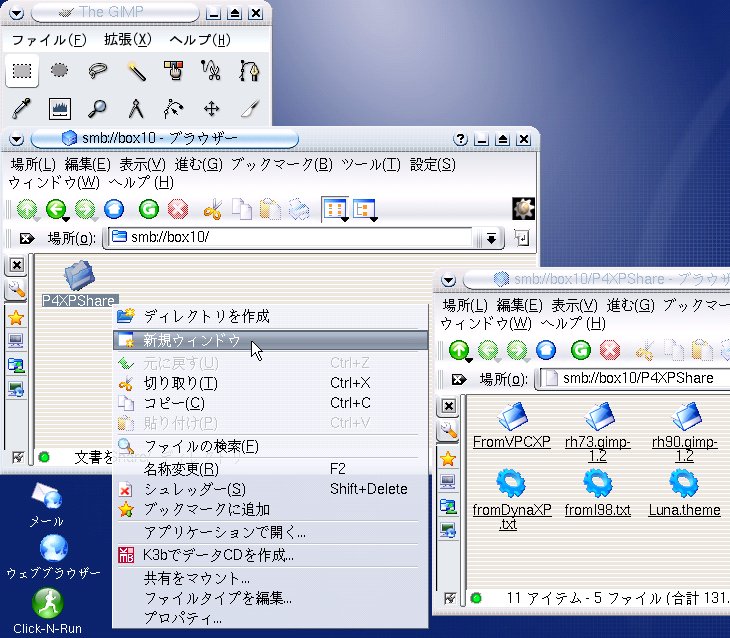Switch to tree view in smb://box10 toolbar

365,209
